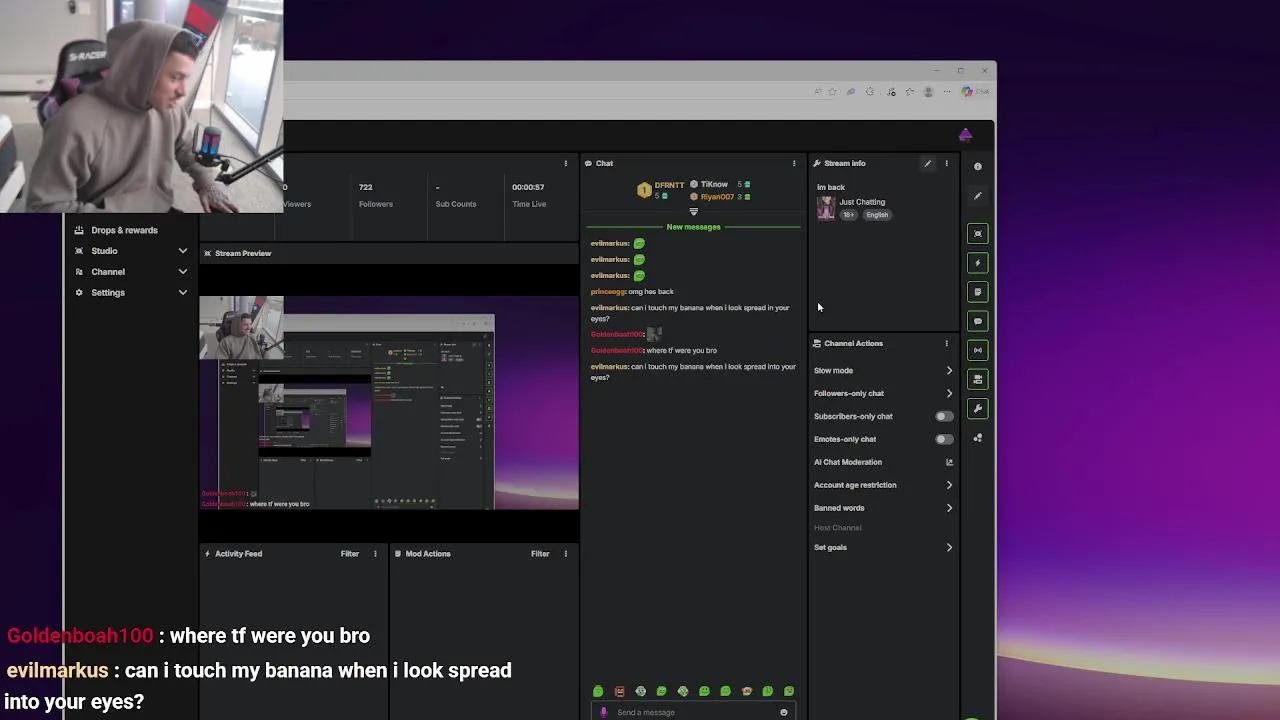Open the Copilot Chat icon in browser toolbar
Screen dimensions: 1280x720
tap(975, 91)
